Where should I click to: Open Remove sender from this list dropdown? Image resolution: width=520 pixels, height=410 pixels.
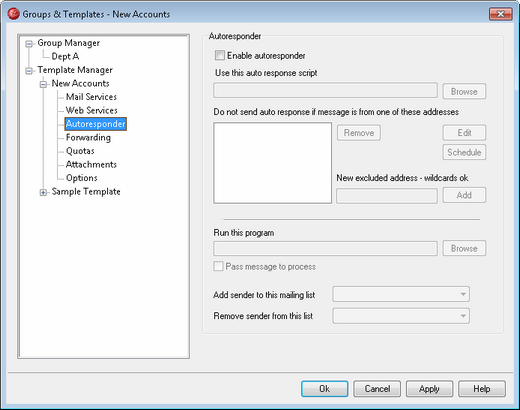point(401,316)
